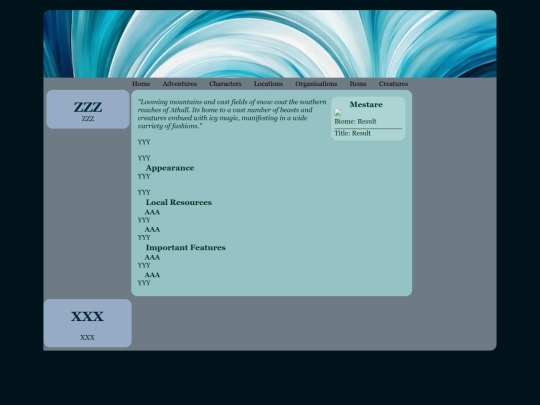Go to the Adventures page
The height and width of the screenshot is (405, 540).
179,84
